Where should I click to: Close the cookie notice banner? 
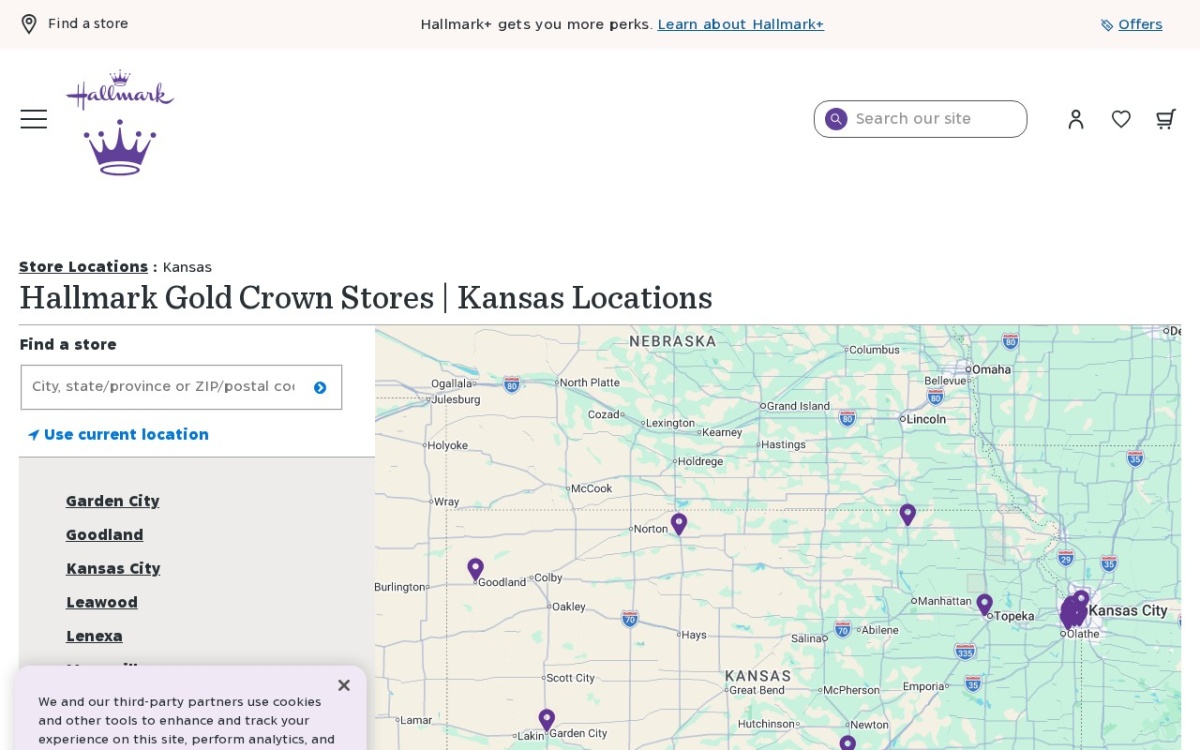[x=344, y=685]
